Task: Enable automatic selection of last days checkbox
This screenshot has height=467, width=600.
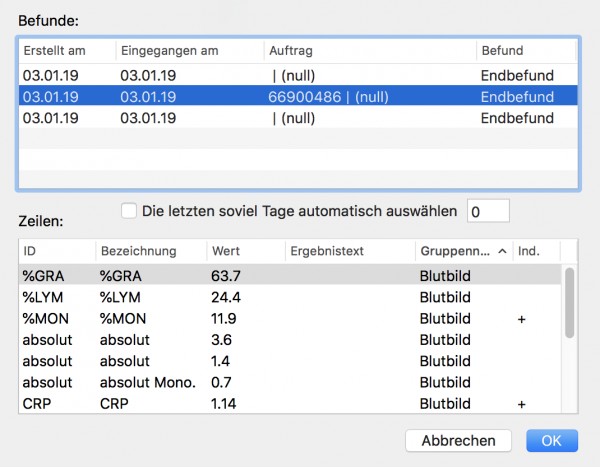Action: [129, 211]
